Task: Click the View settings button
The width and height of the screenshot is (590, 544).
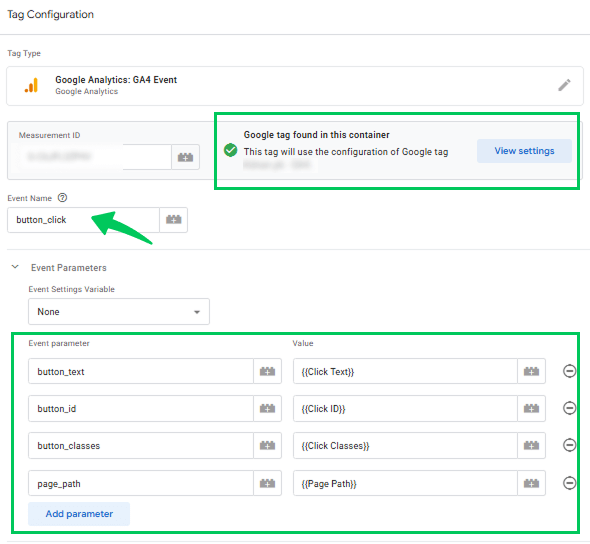Action: click(524, 151)
